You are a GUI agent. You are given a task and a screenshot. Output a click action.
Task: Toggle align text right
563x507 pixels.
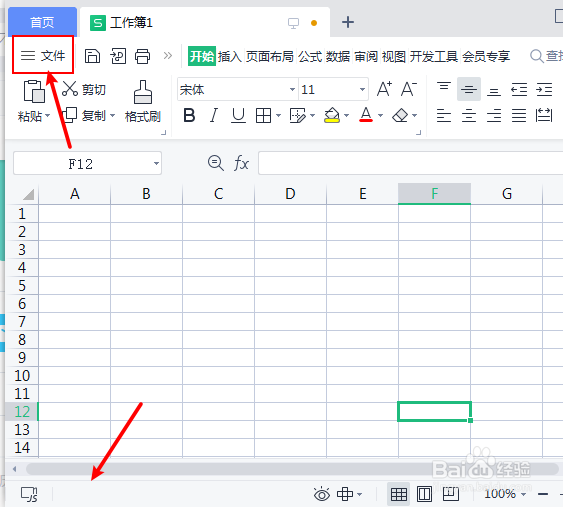(494, 116)
